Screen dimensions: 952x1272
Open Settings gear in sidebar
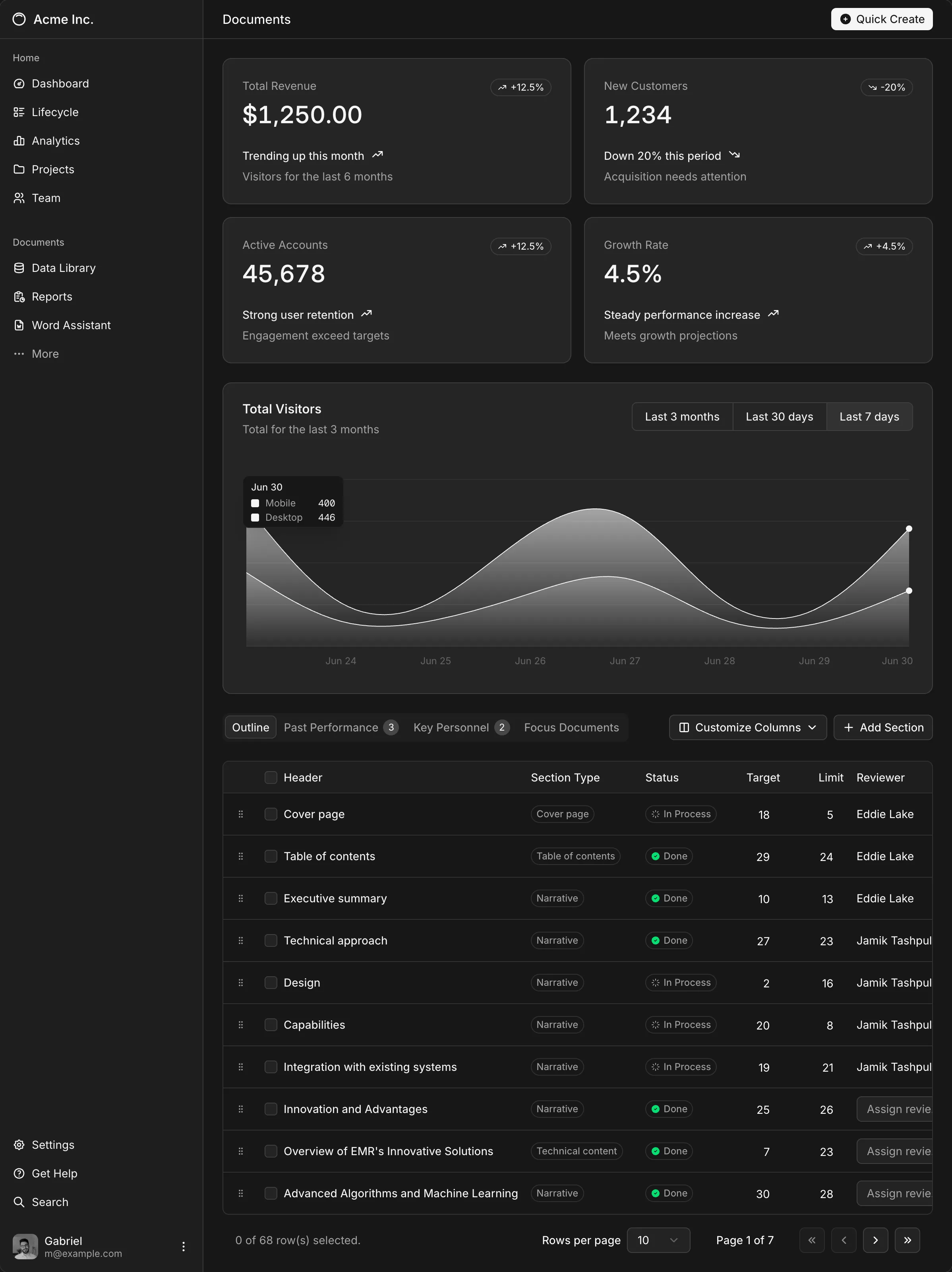tap(19, 1145)
